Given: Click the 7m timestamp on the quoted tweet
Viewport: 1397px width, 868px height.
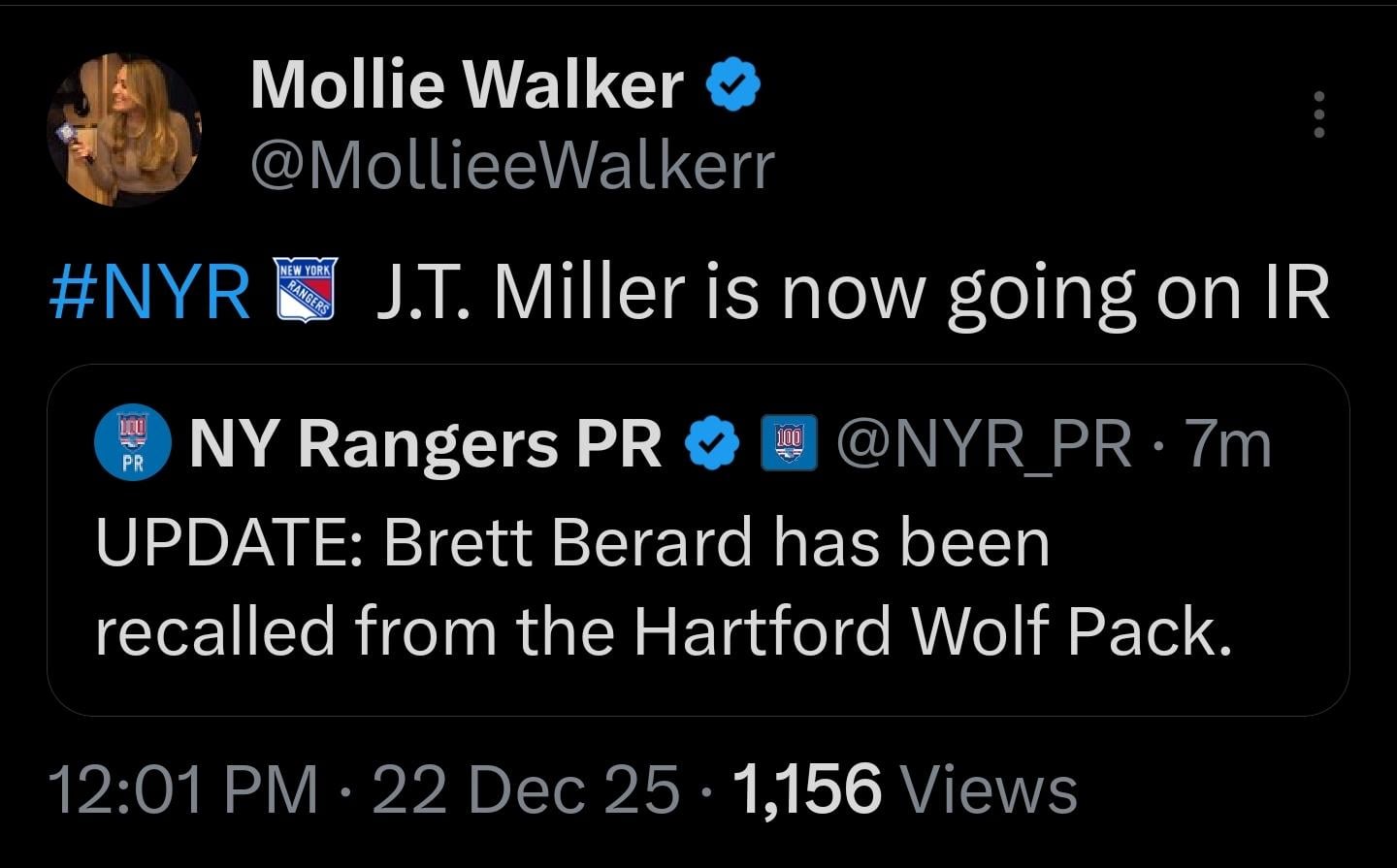Looking at the screenshot, I should [x=1226, y=441].
